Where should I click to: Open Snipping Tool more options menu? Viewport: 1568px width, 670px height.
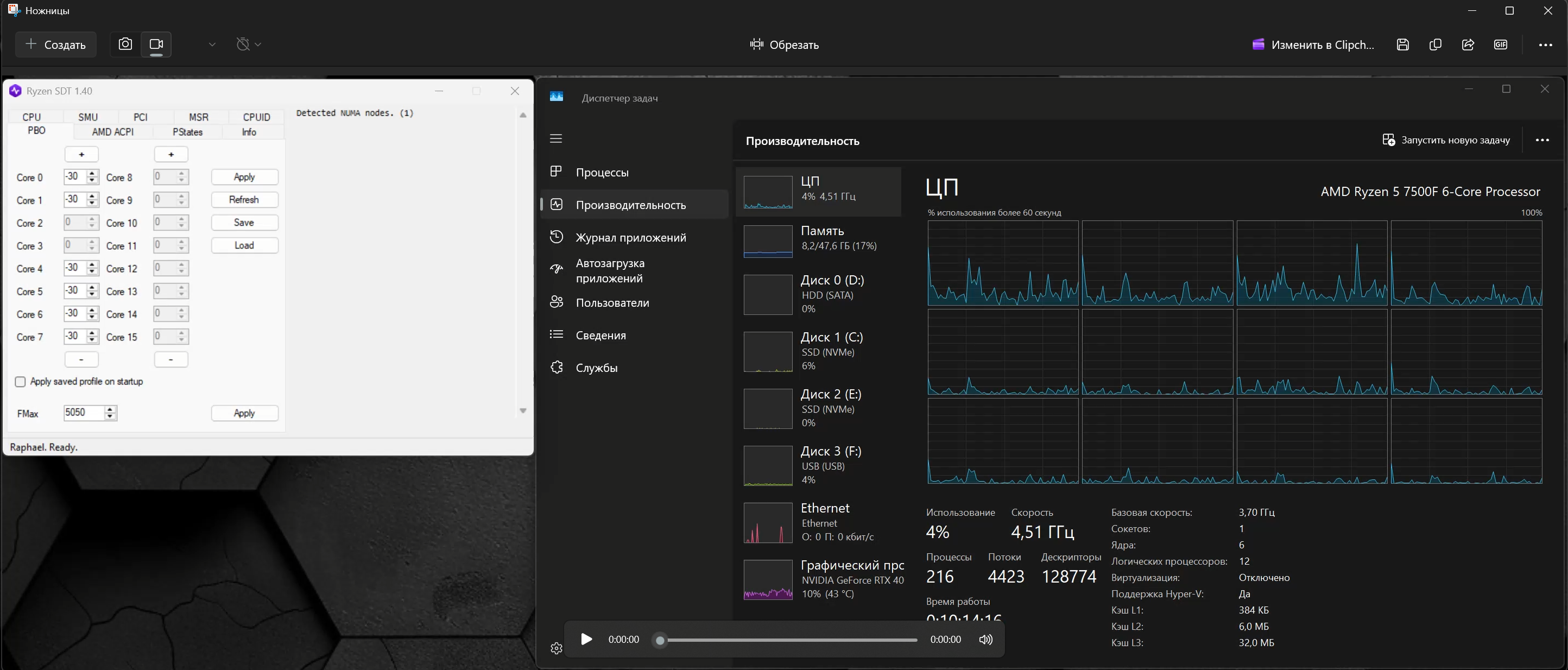point(1546,45)
